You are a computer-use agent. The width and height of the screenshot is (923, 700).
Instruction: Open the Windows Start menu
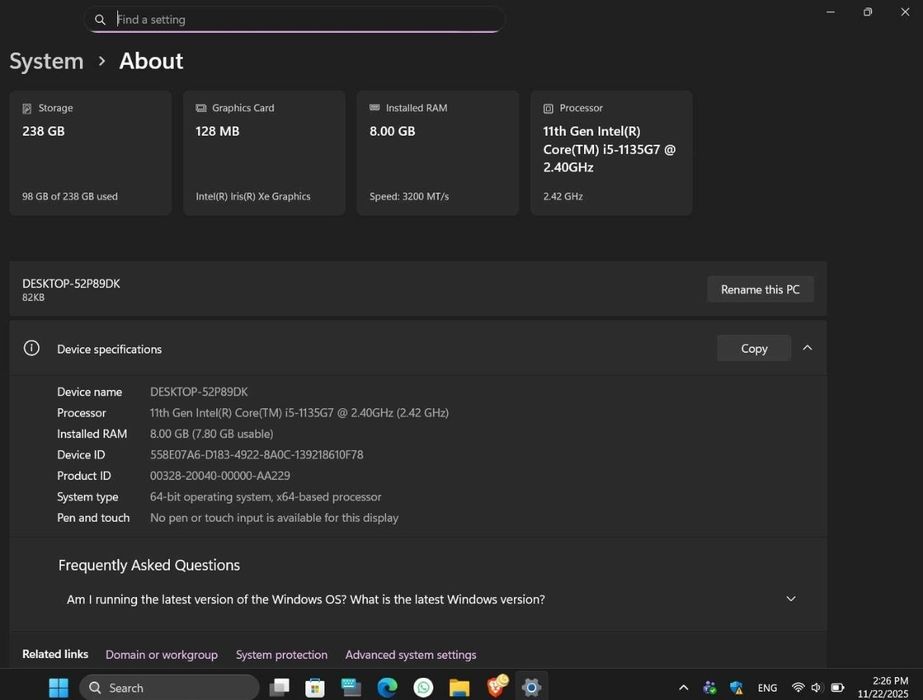58,687
